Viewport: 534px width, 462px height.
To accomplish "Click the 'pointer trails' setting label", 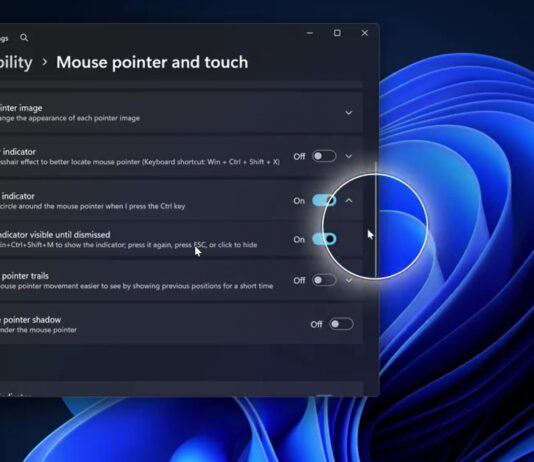I will [25, 276].
